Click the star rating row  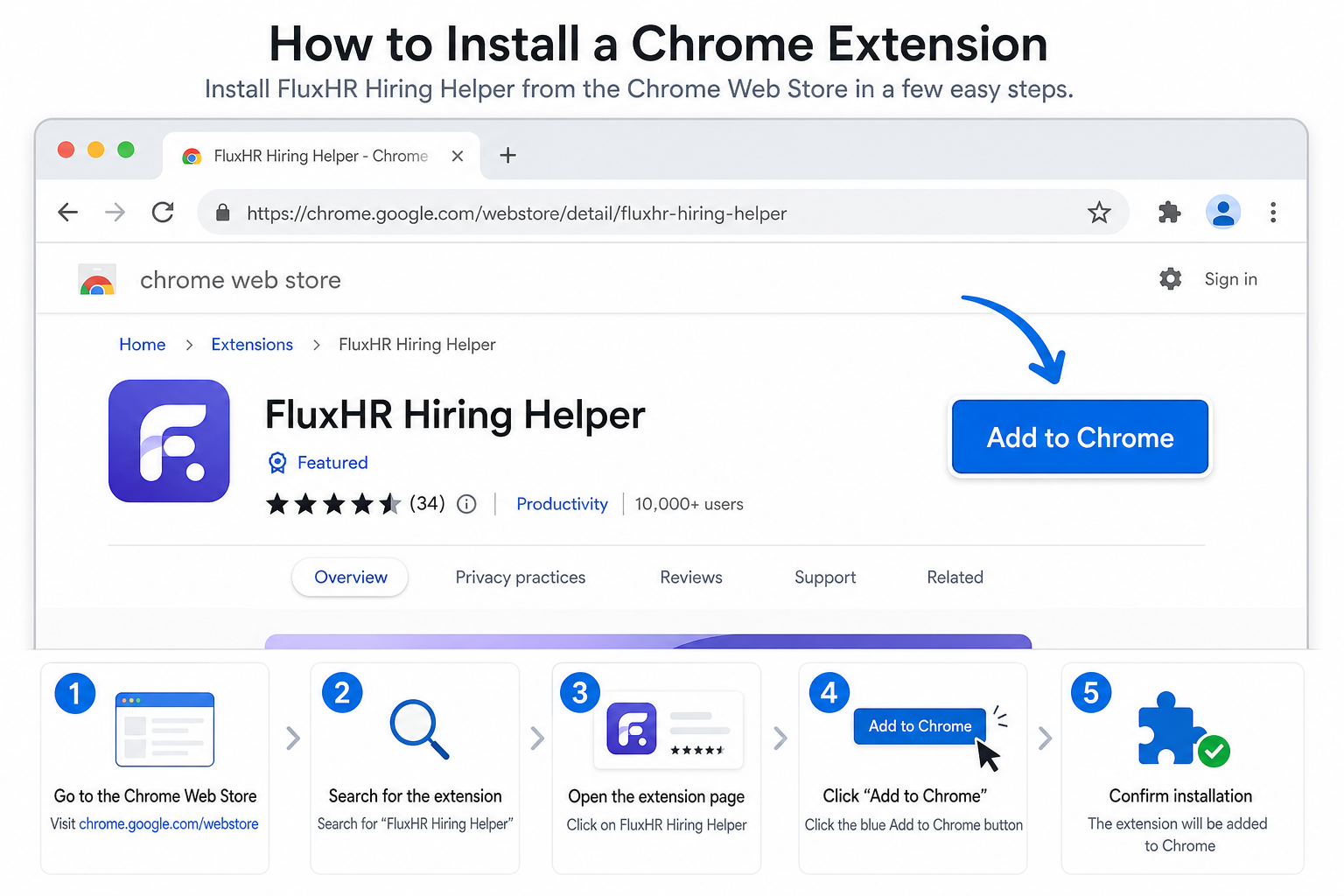pyautogui.click(x=334, y=504)
